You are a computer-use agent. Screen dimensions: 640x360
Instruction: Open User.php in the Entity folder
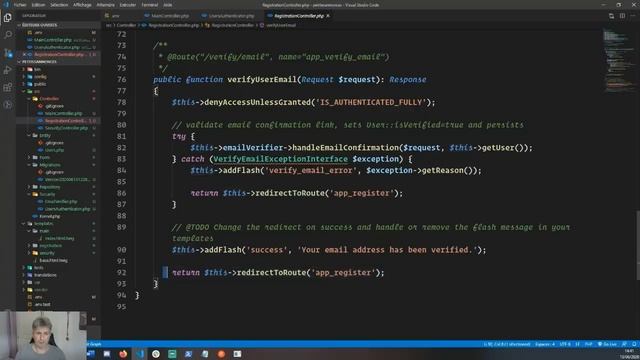tap(54, 150)
